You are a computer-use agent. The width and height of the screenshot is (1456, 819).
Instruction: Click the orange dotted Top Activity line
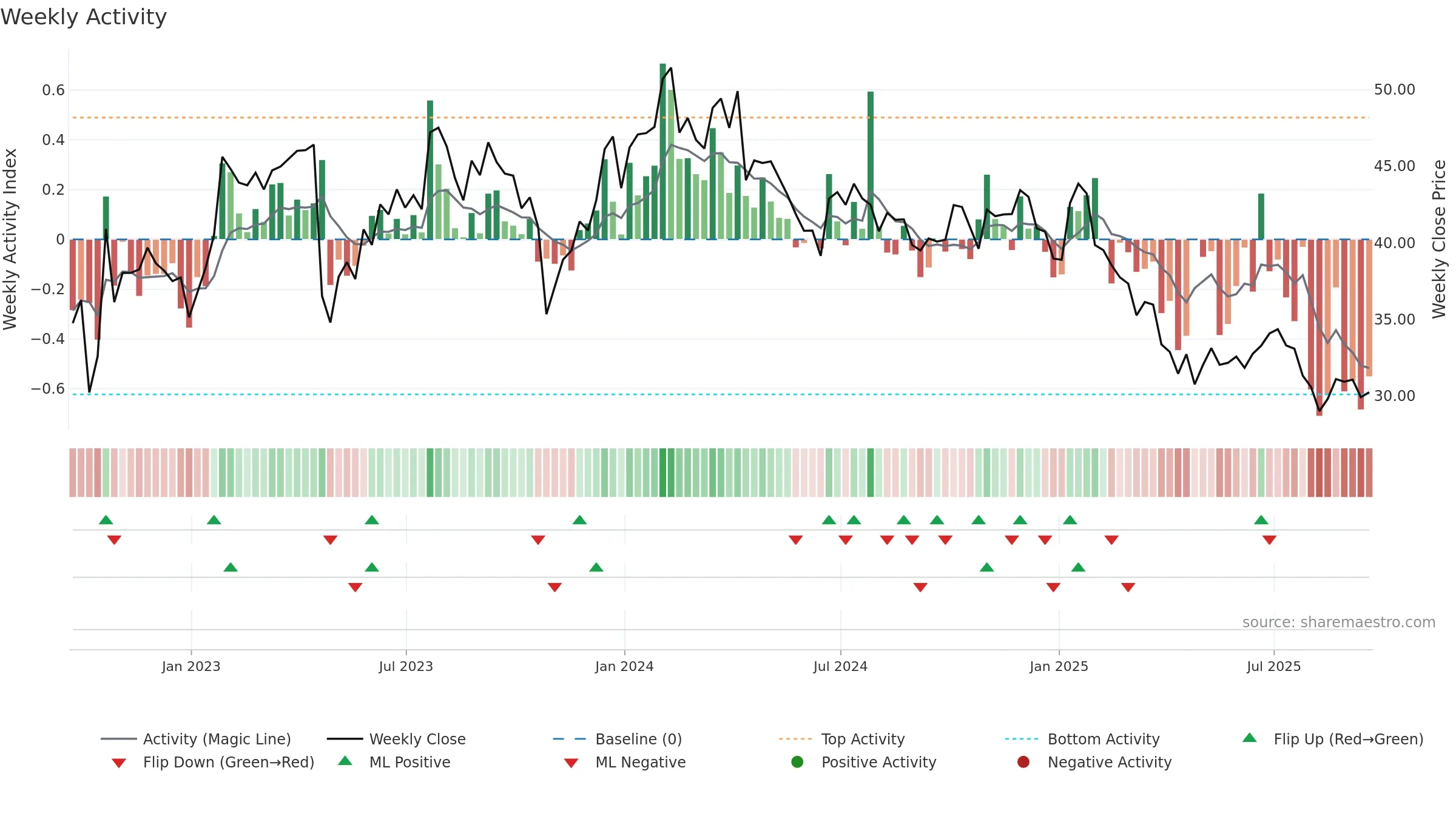tap(721, 118)
